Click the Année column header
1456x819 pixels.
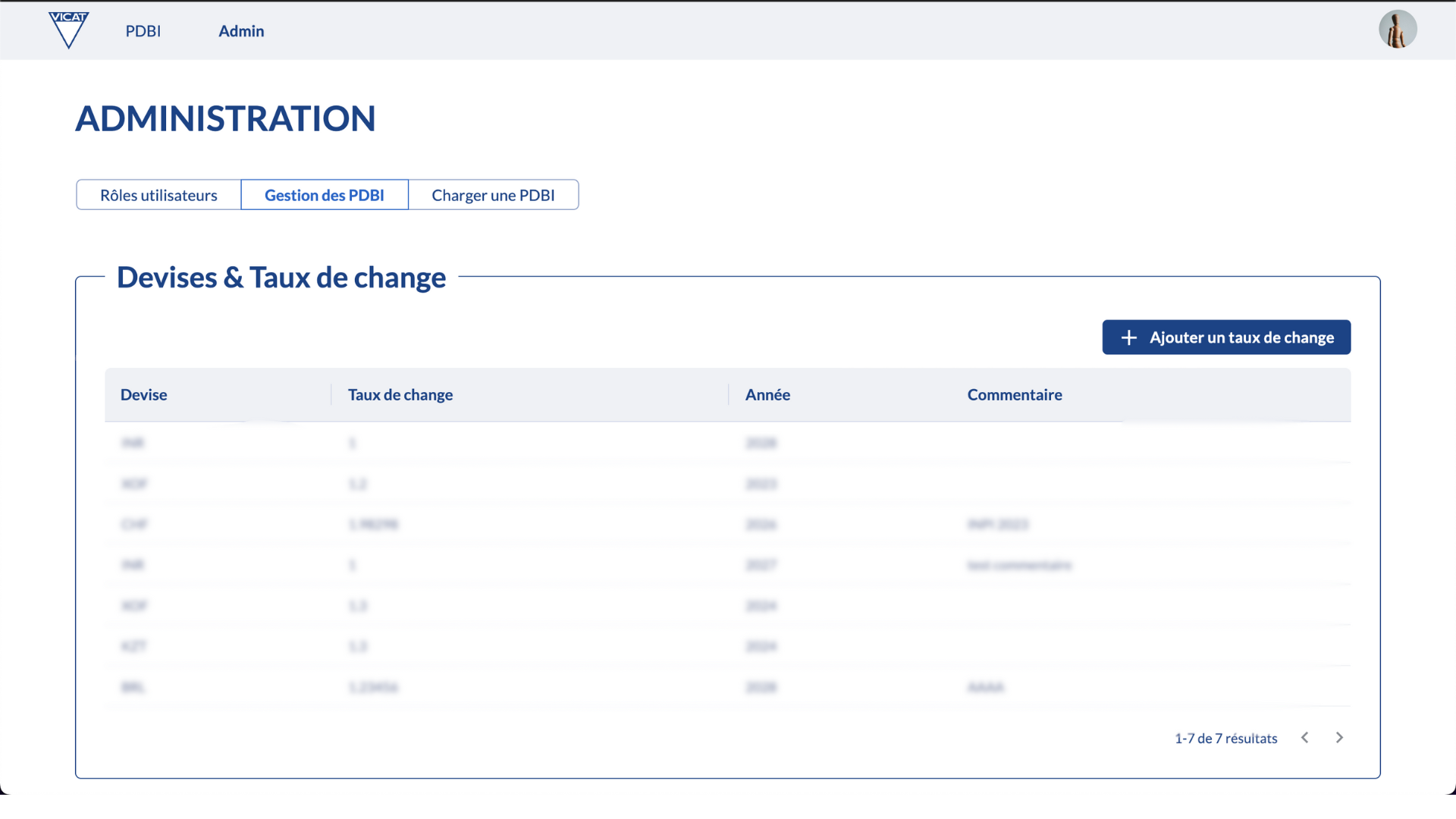767,394
